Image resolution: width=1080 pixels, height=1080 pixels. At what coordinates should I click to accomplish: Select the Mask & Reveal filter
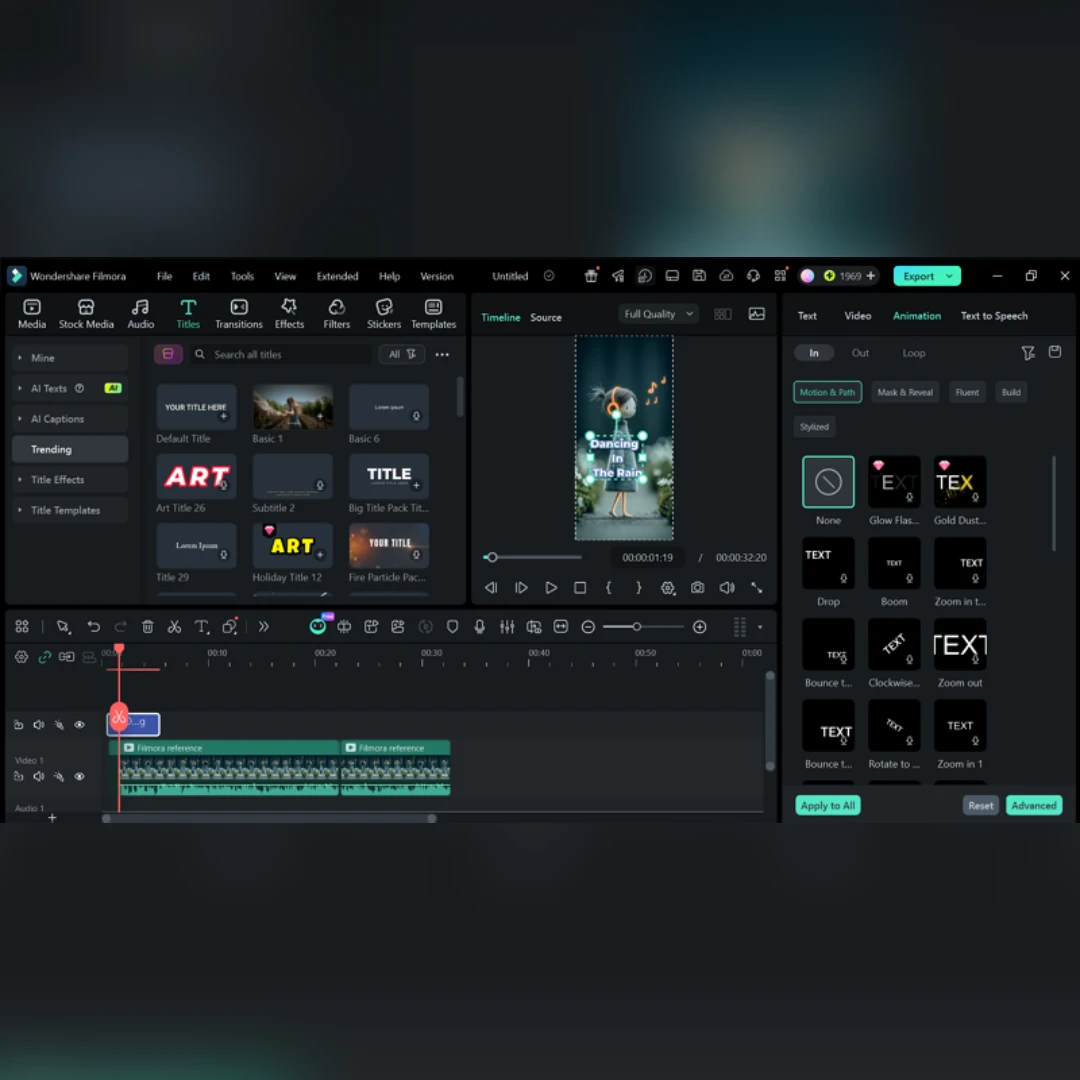904,392
